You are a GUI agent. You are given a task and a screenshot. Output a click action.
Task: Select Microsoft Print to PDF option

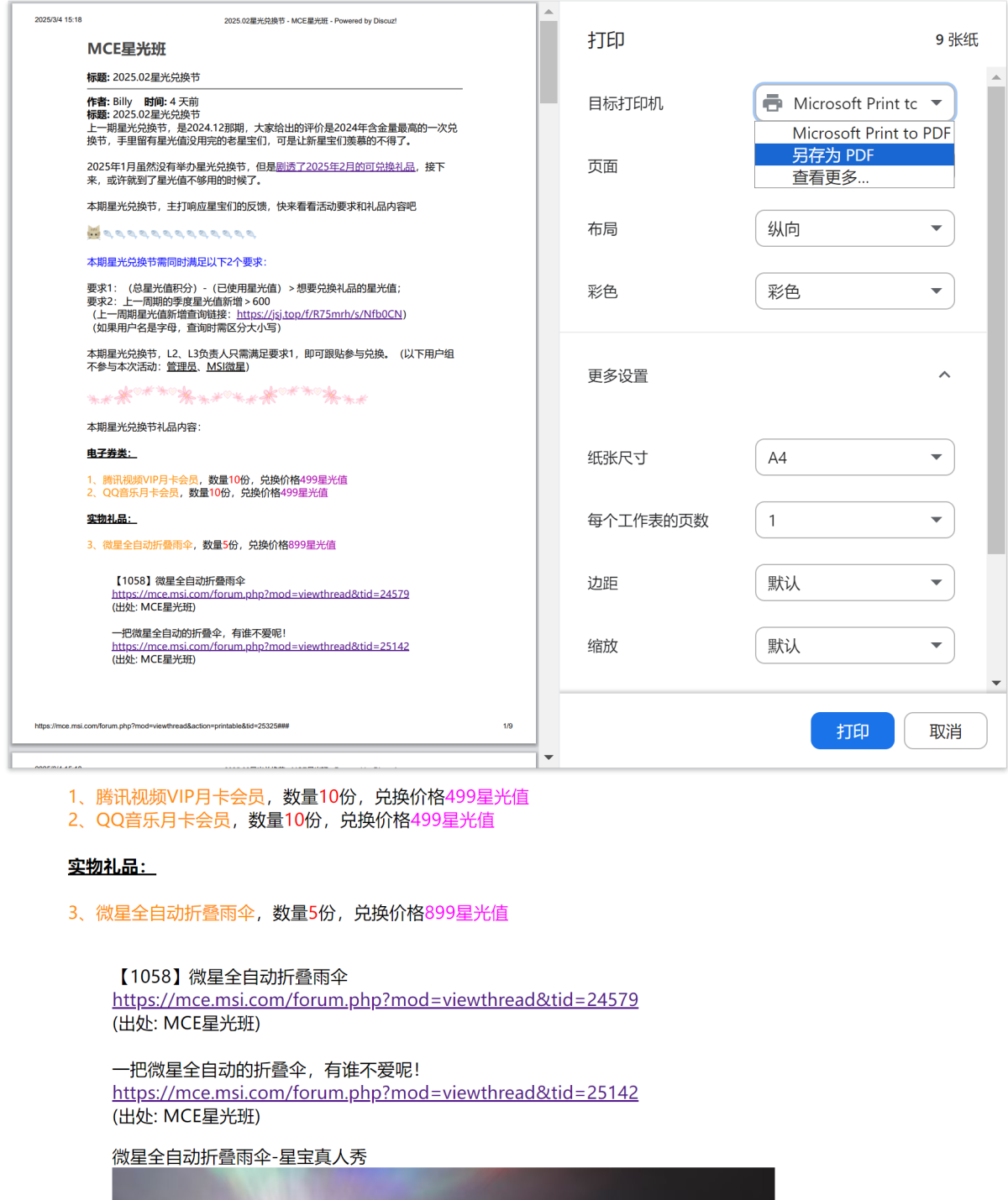854,133
